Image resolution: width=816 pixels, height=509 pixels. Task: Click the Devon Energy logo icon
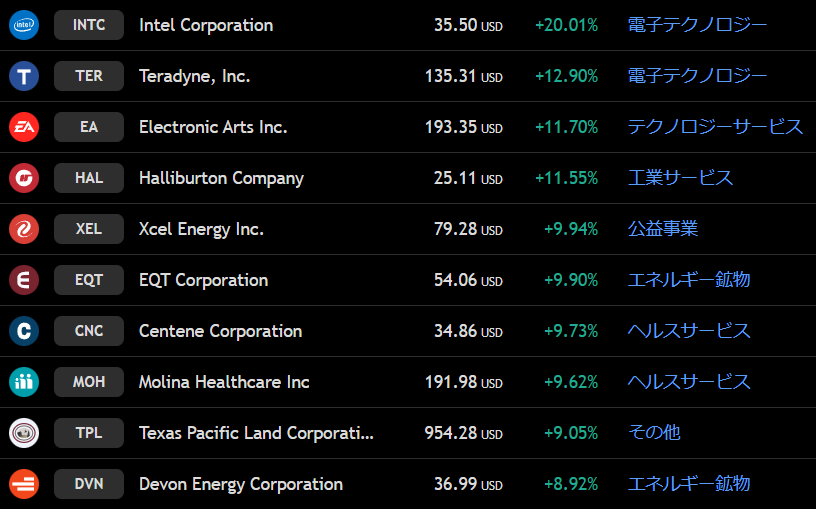pyautogui.click(x=23, y=484)
